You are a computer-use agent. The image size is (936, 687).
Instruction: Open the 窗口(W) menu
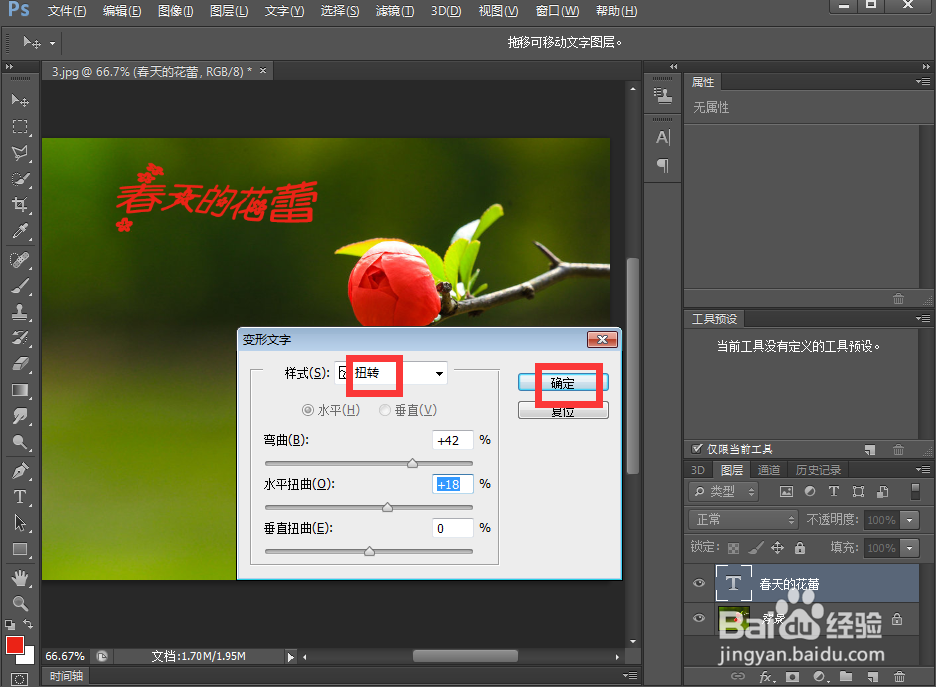pos(558,11)
